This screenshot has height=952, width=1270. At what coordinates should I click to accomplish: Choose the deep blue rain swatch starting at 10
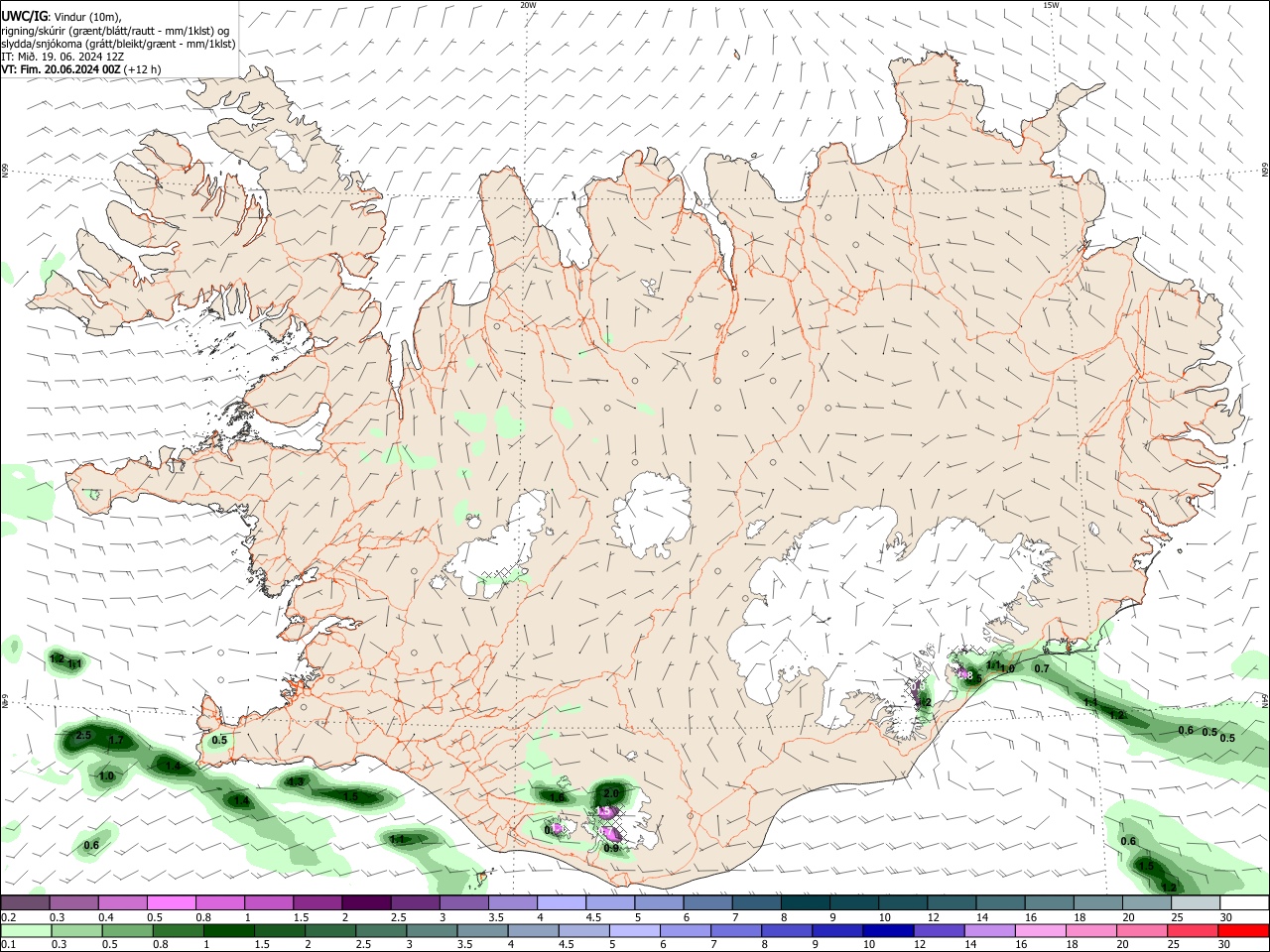click(886, 930)
